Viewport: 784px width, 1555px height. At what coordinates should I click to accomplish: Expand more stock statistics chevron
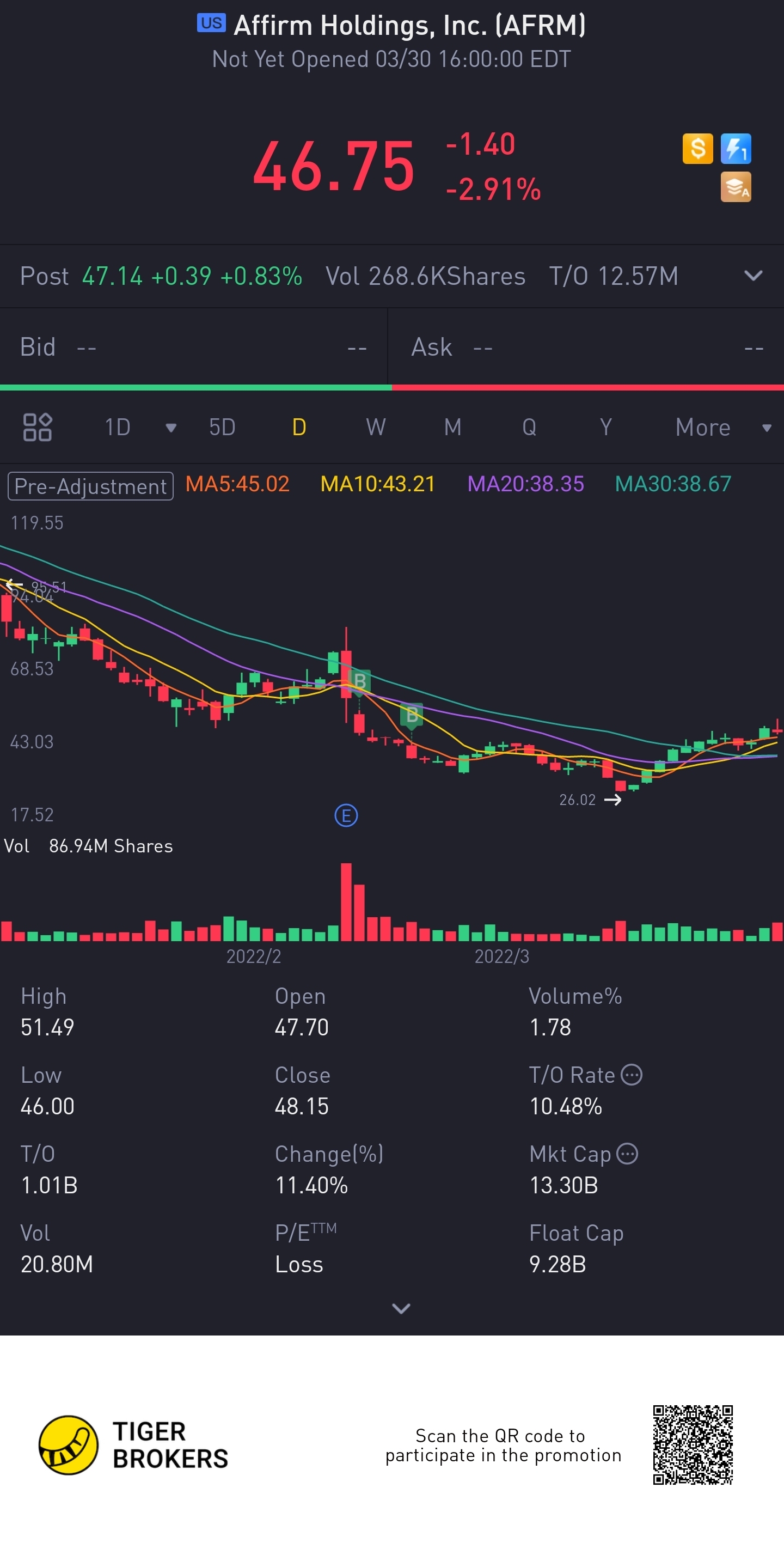401,1308
